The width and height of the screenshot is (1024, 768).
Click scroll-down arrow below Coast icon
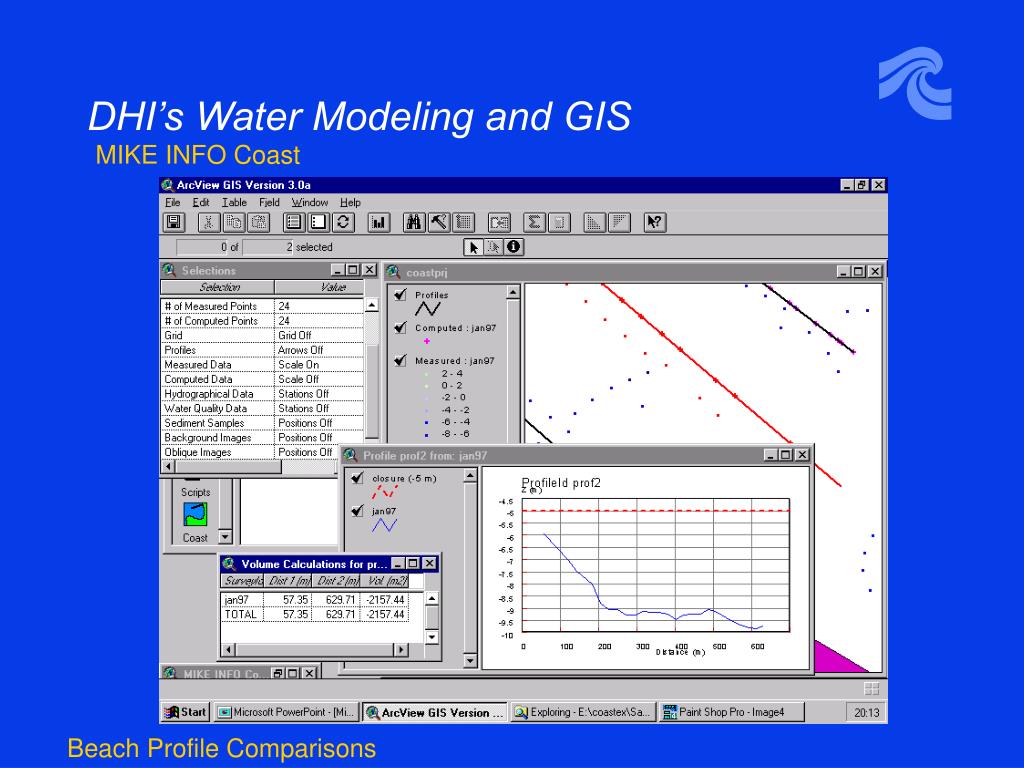tap(225, 537)
